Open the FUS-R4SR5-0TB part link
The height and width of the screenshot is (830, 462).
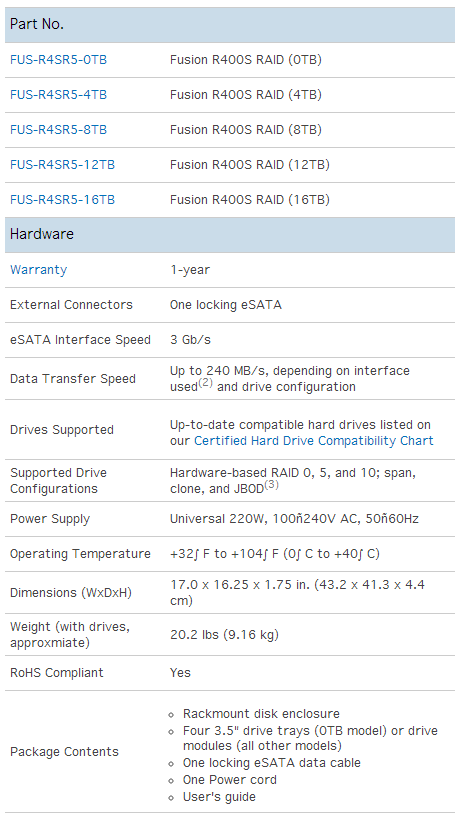pyautogui.click(x=58, y=60)
